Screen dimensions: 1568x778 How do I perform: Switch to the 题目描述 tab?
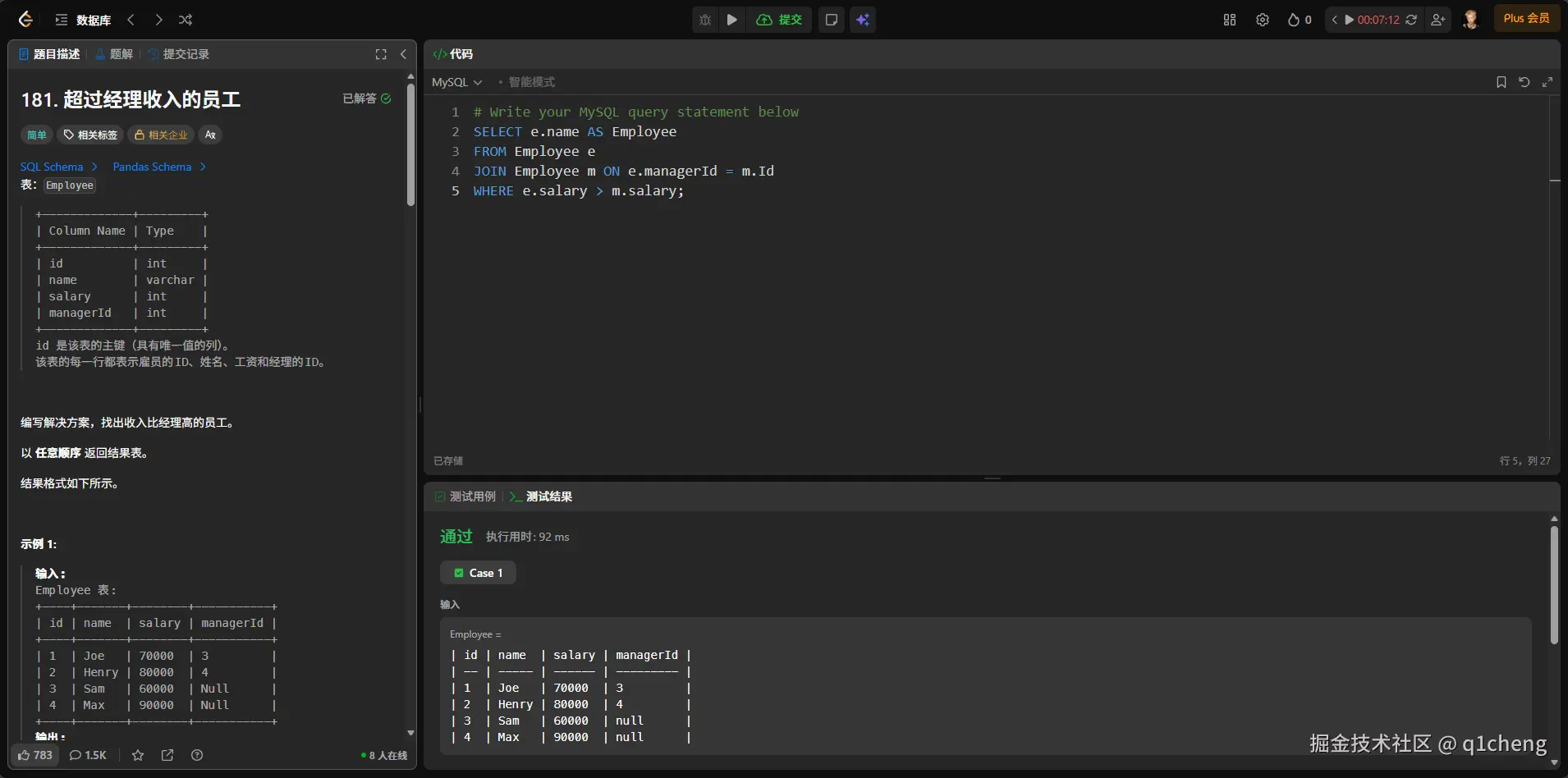click(x=49, y=54)
